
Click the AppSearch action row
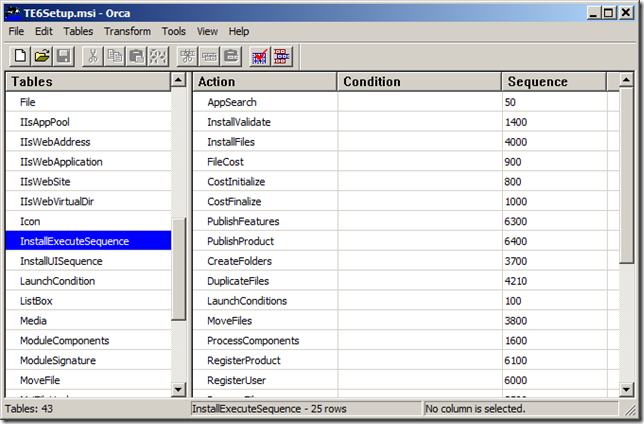[406, 102]
